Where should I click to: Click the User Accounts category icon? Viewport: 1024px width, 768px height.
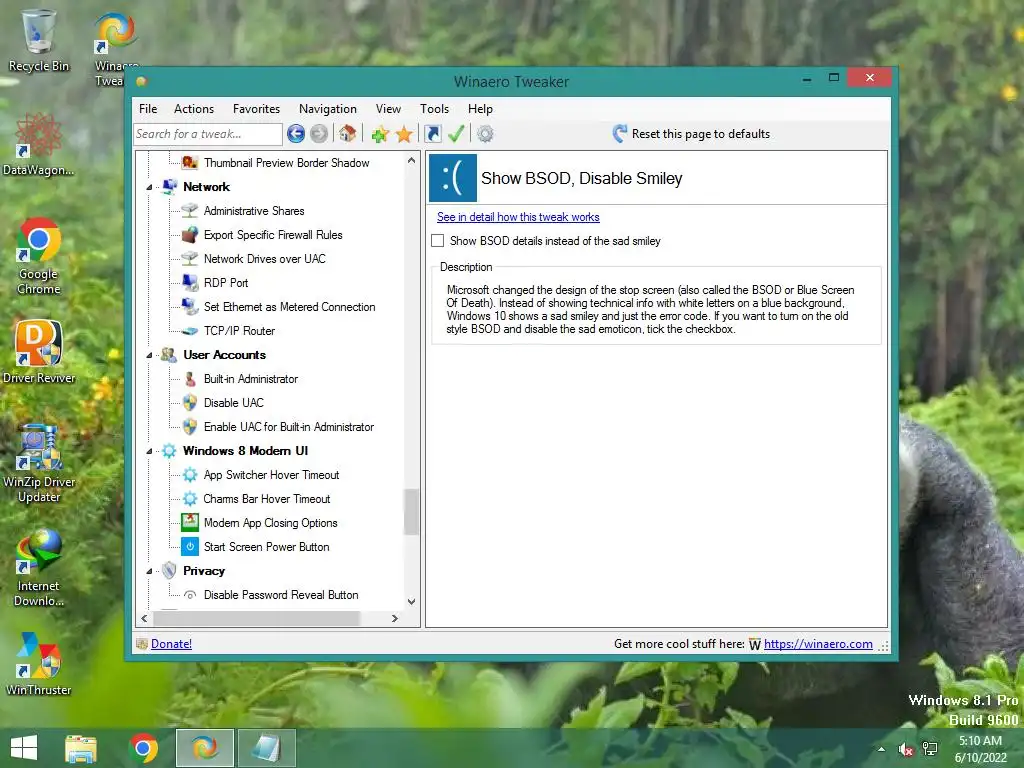tap(168, 355)
